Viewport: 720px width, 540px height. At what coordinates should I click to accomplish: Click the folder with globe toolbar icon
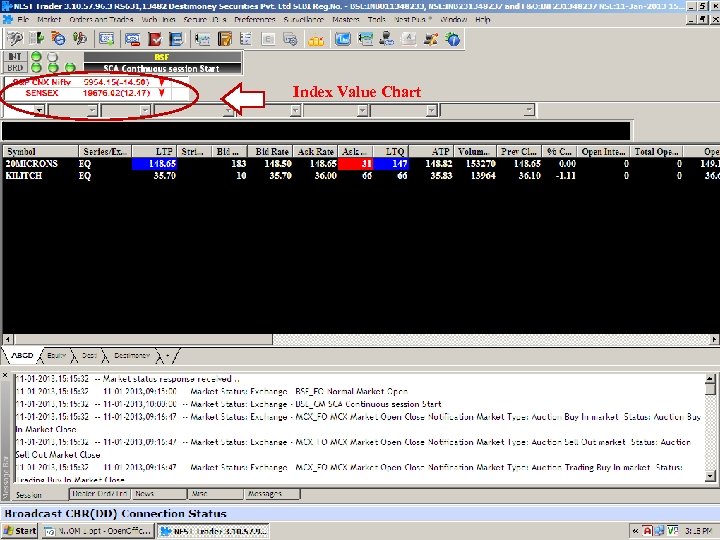[58, 39]
